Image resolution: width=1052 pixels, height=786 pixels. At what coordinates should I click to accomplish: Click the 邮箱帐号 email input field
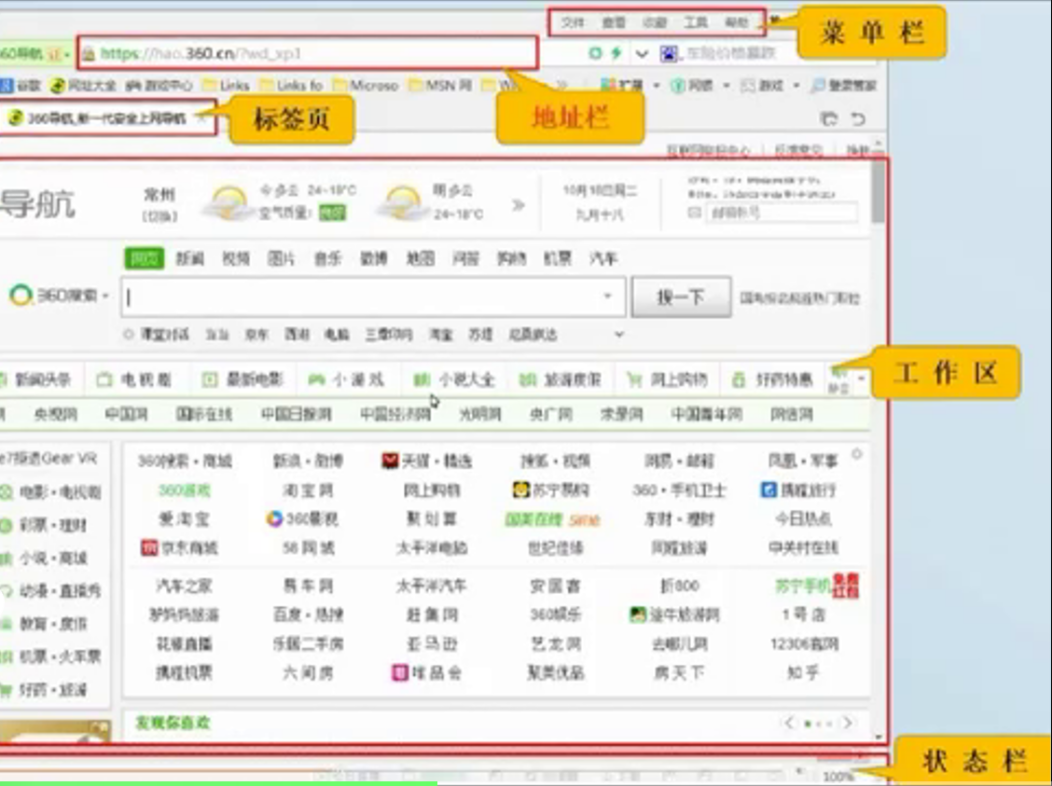pos(781,213)
